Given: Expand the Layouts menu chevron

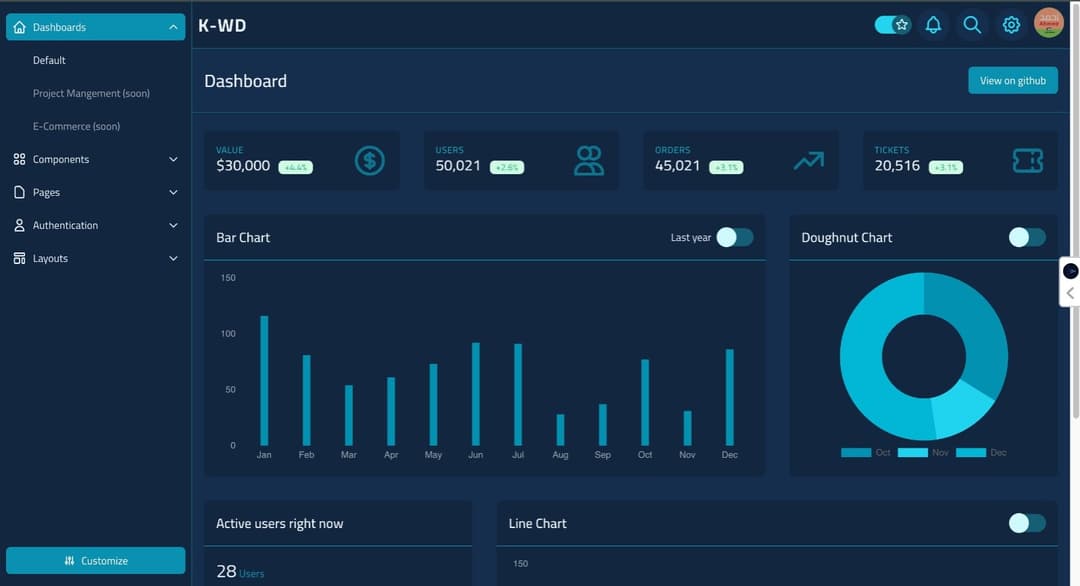Looking at the screenshot, I should [173, 258].
